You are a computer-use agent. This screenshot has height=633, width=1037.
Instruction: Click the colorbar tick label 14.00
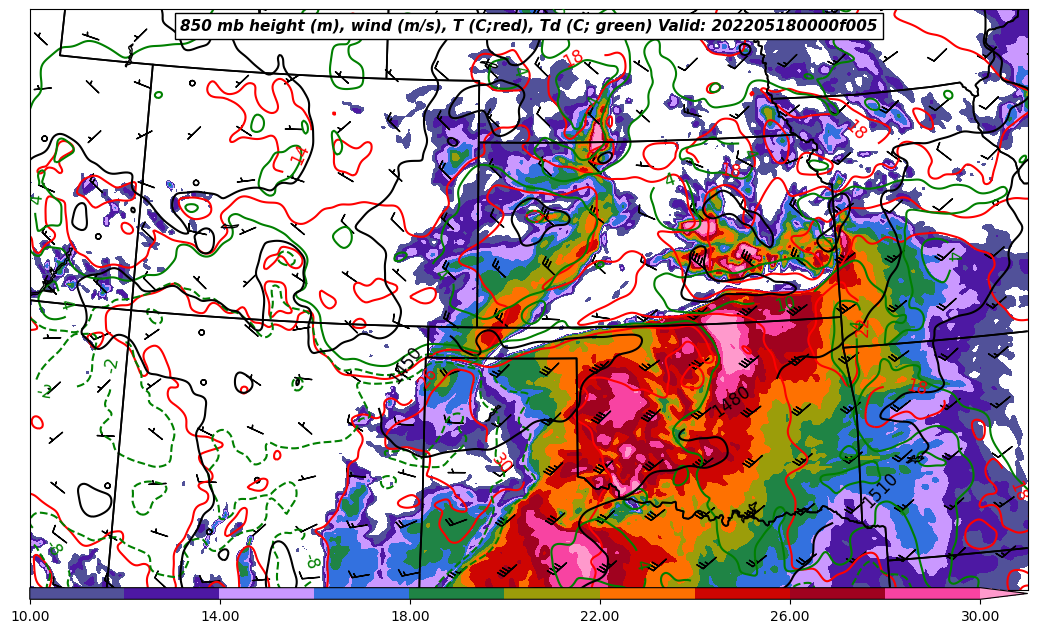click(x=220, y=616)
